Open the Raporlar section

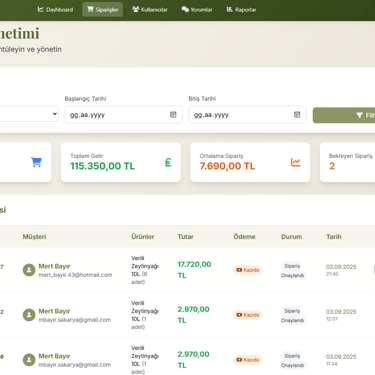point(241,10)
